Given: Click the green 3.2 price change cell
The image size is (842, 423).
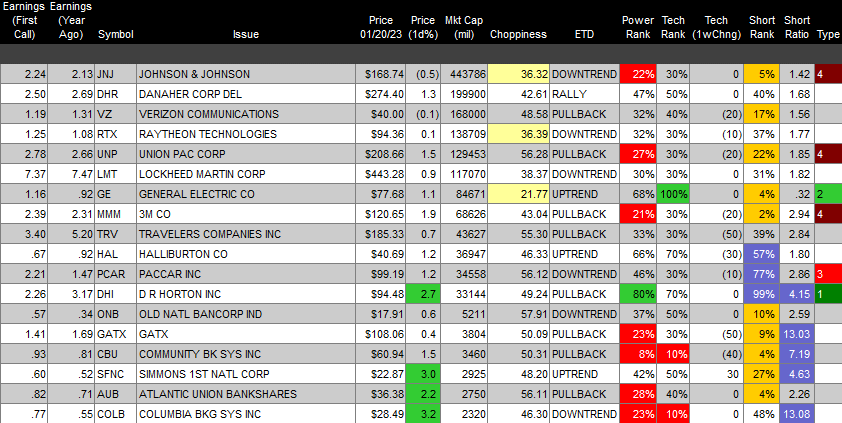Looking at the screenshot, I should tap(423, 414).
